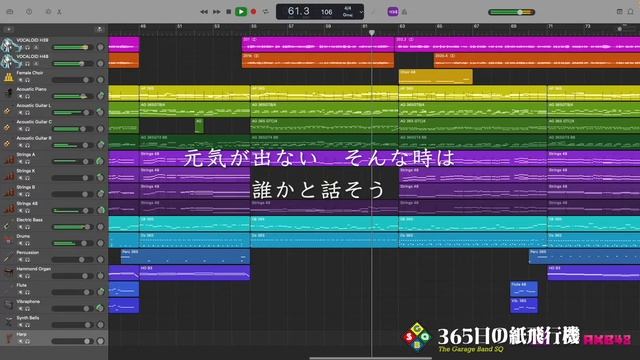Open the Library panel button

(10, 12)
